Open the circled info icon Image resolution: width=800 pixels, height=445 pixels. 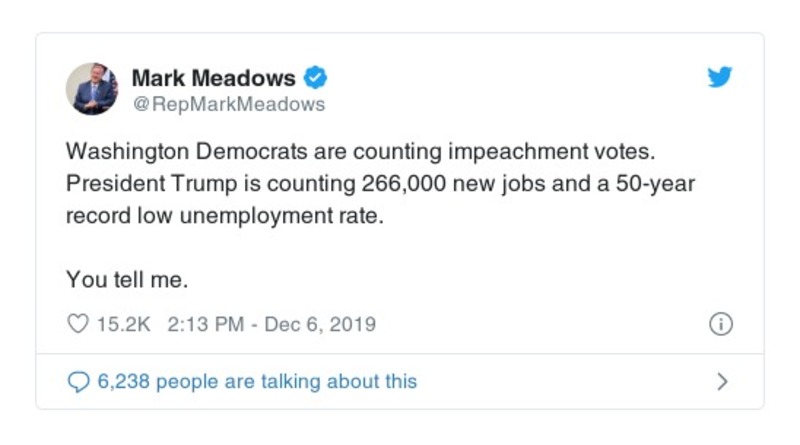720,324
